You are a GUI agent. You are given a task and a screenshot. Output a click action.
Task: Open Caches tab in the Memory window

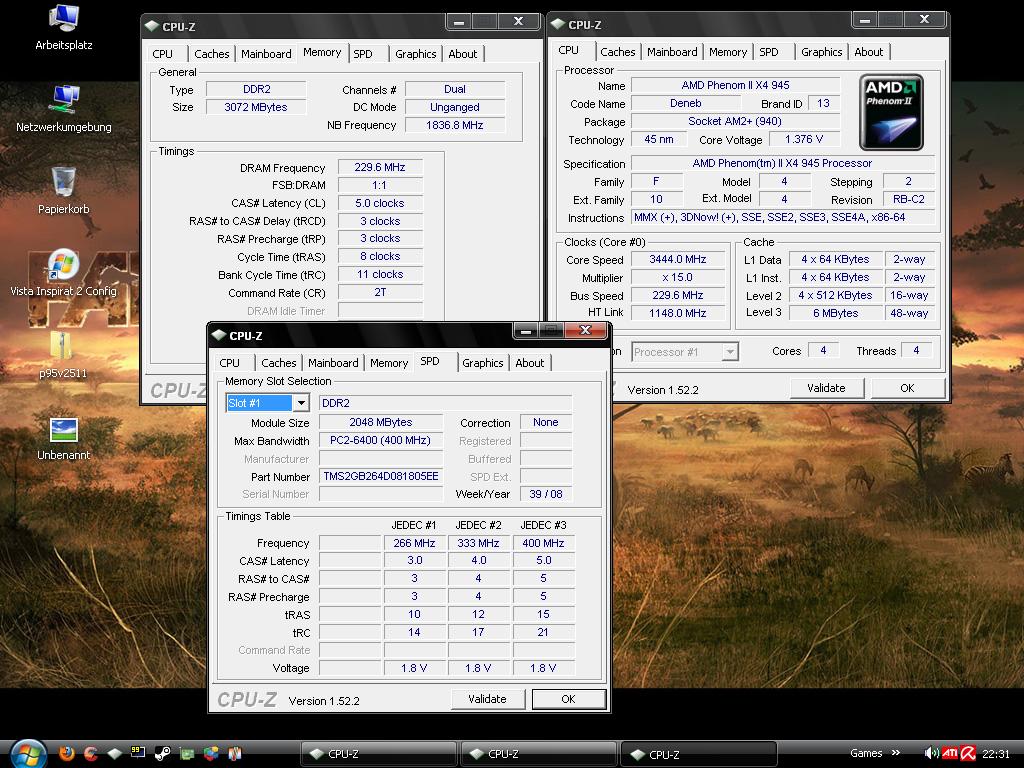(x=211, y=54)
